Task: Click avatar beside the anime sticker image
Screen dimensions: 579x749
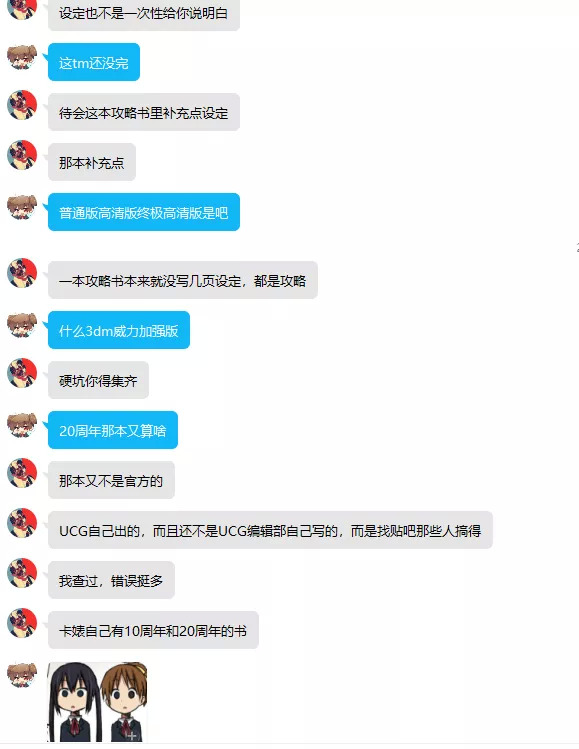Action: pyautogui.click(x=22, y=675)
